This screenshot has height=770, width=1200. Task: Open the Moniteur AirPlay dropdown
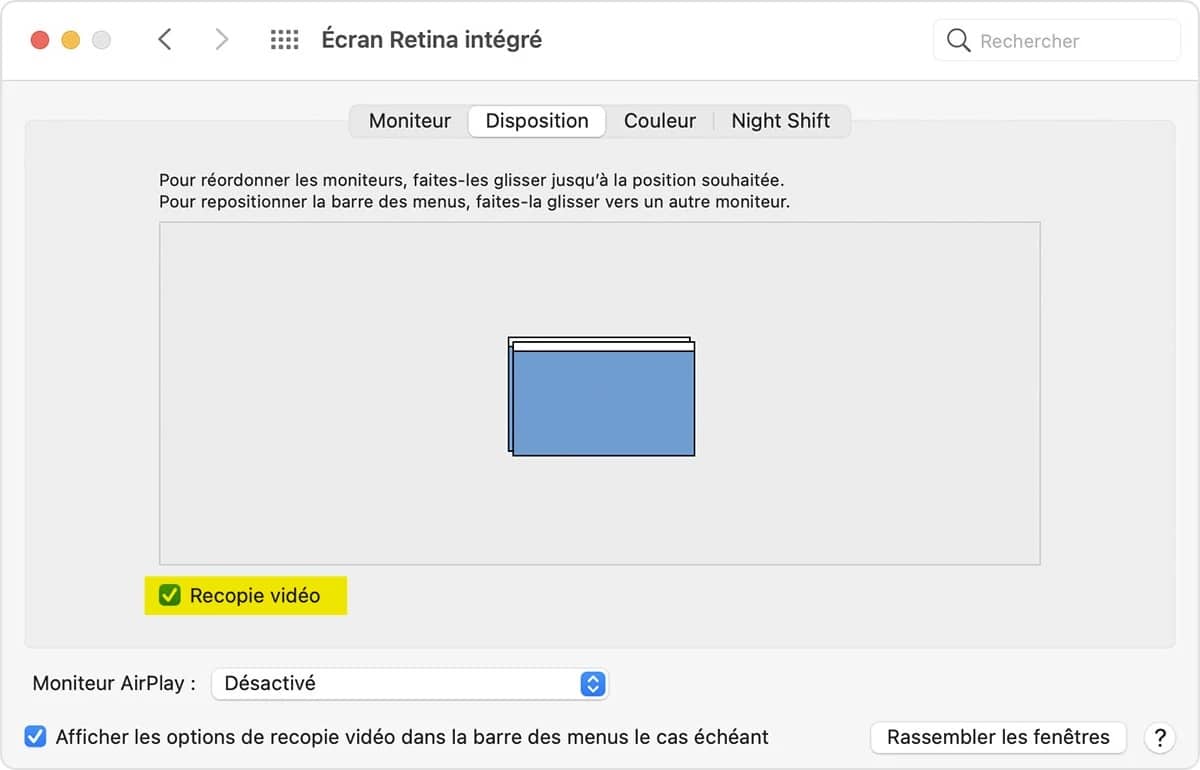click(410, 684)
